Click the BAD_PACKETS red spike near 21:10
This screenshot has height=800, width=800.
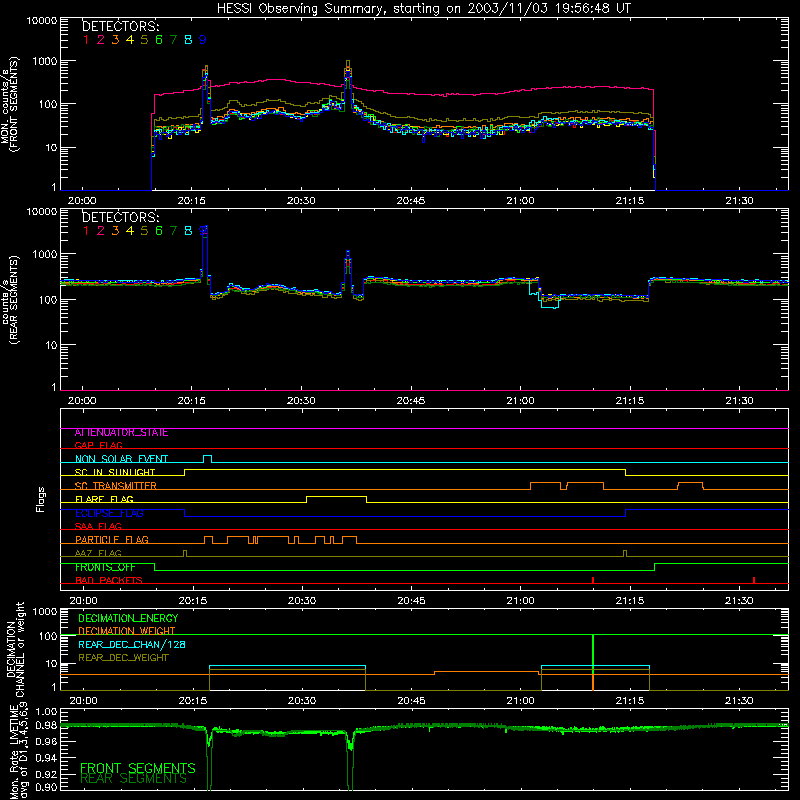(x=593, y=580)
